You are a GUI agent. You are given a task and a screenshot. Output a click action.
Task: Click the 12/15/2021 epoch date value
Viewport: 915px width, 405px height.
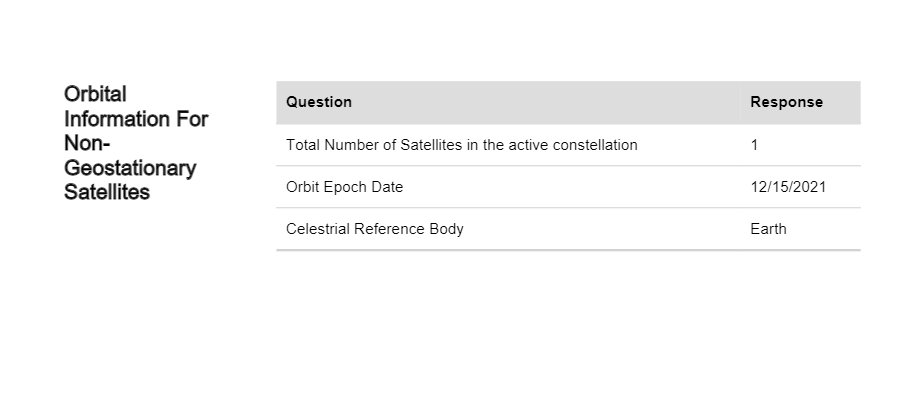tap(788, 187)
